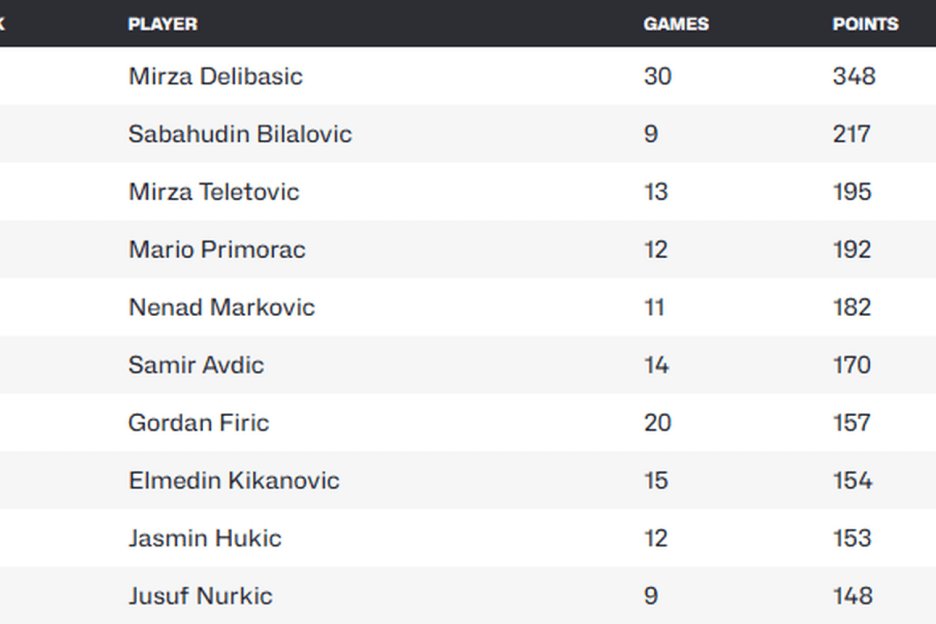The width and height of the screenshot is (936, 624).
Task: Sort by the GAMES column header
Action: pos(676,24)
